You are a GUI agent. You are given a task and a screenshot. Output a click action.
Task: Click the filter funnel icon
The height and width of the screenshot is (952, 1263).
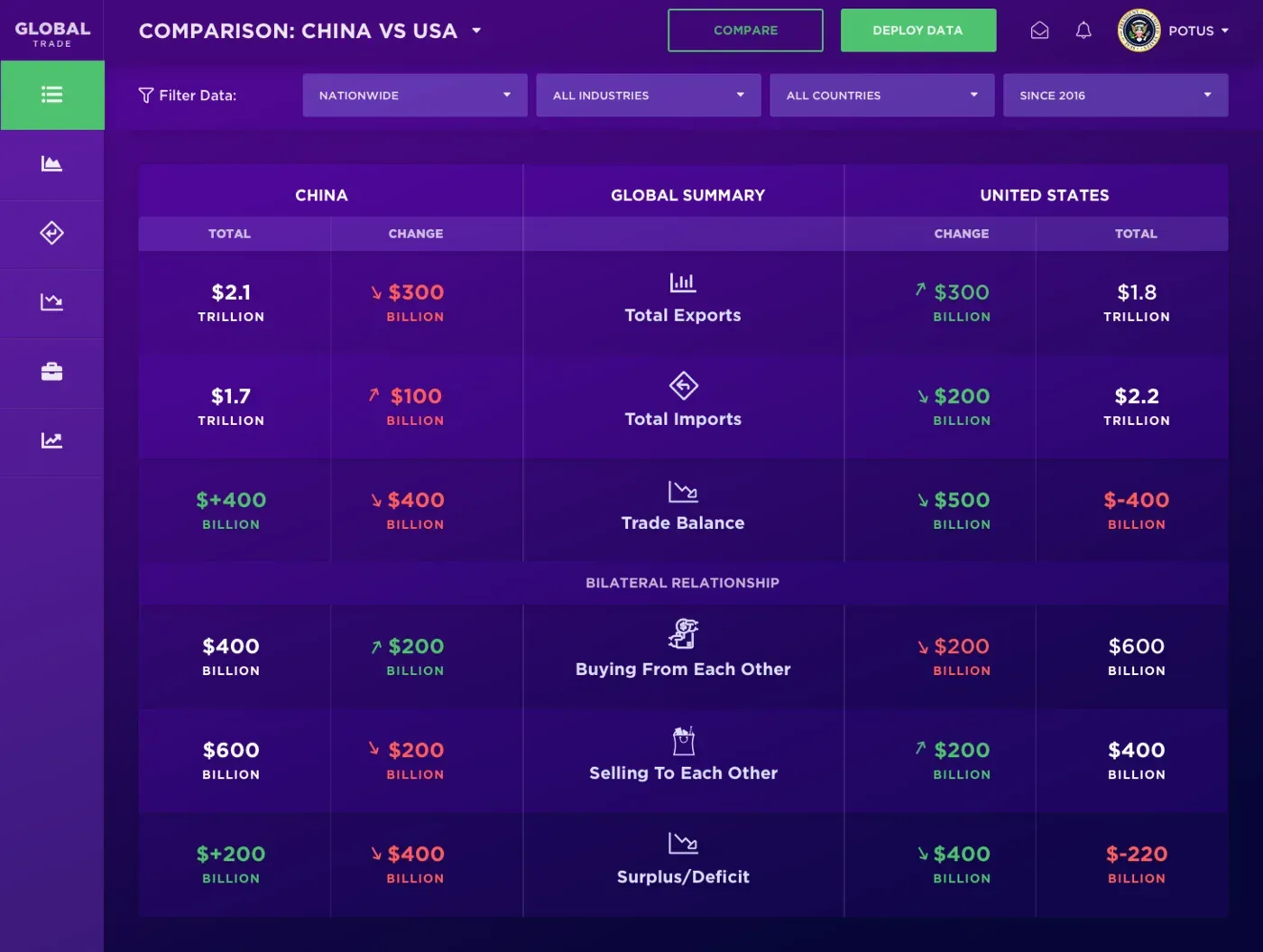pyautogui.click(x=145, y=96)
